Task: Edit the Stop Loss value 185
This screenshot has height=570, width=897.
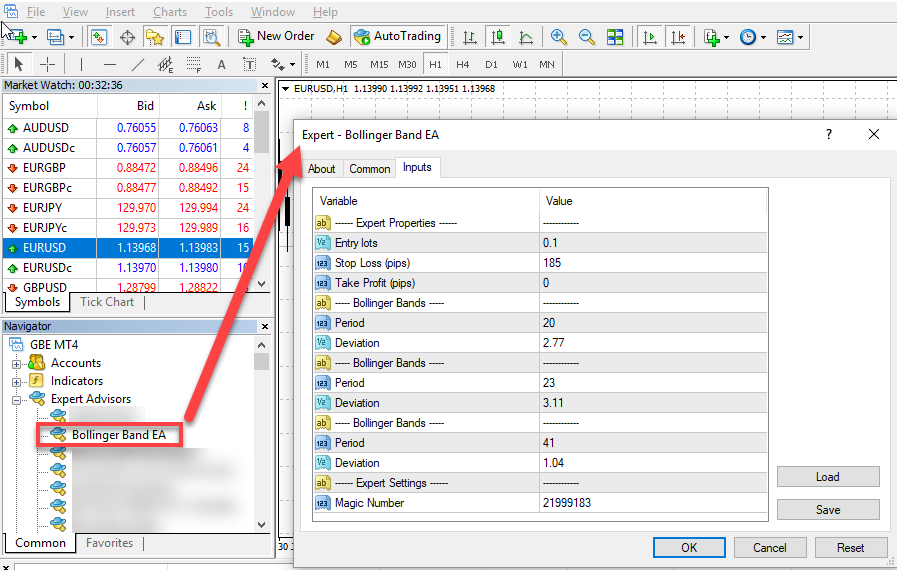Action: (653, 263)
